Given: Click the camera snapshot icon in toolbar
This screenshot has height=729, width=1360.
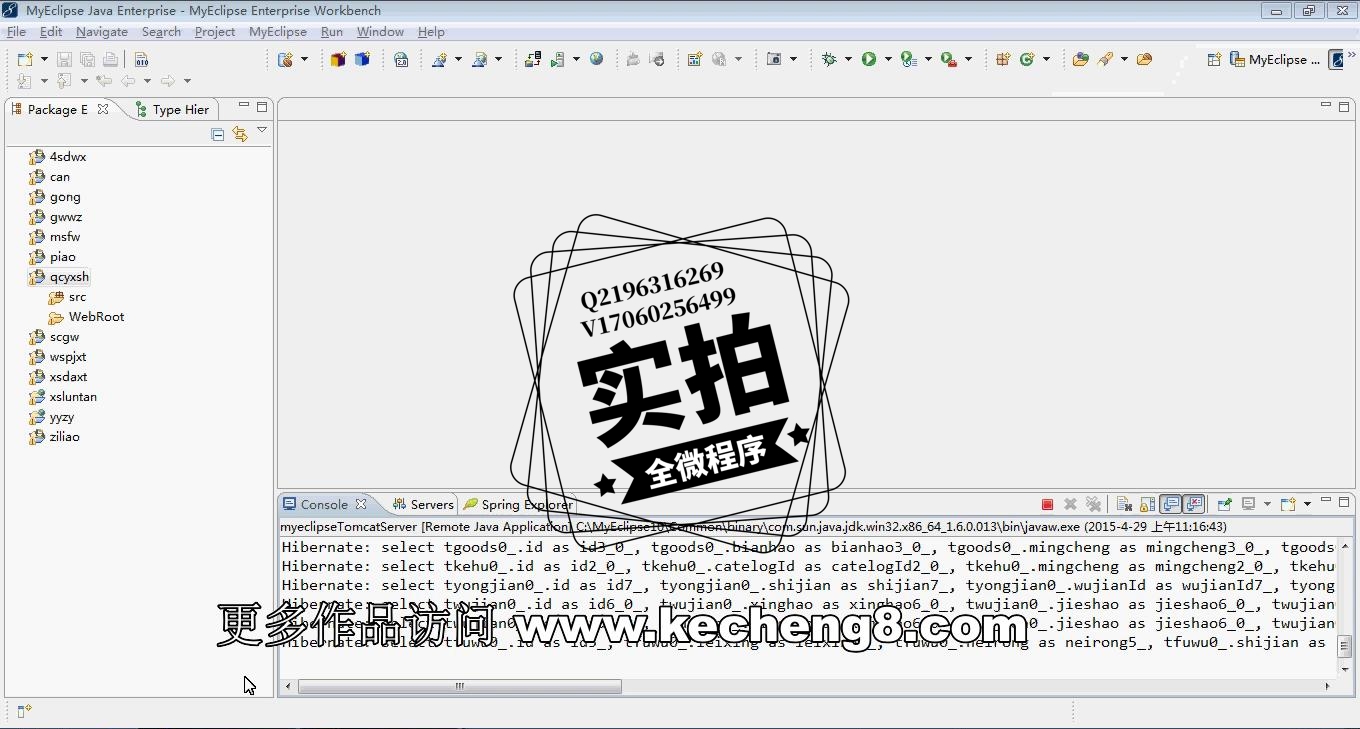Looking at the screenshot, I should pyautogui.click(x=774, y=59).
